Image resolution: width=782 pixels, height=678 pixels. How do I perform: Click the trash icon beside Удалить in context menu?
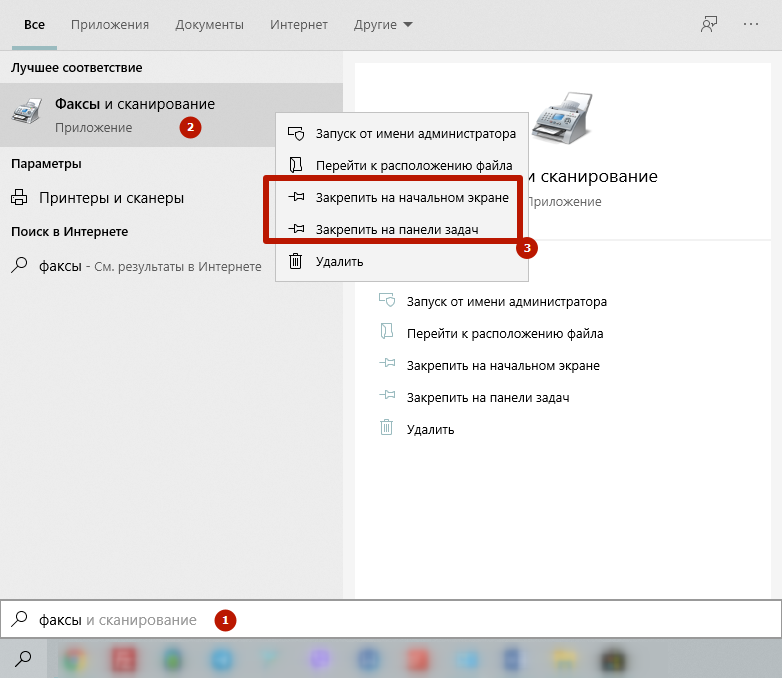pyautogui.click(x=295, y=262)
